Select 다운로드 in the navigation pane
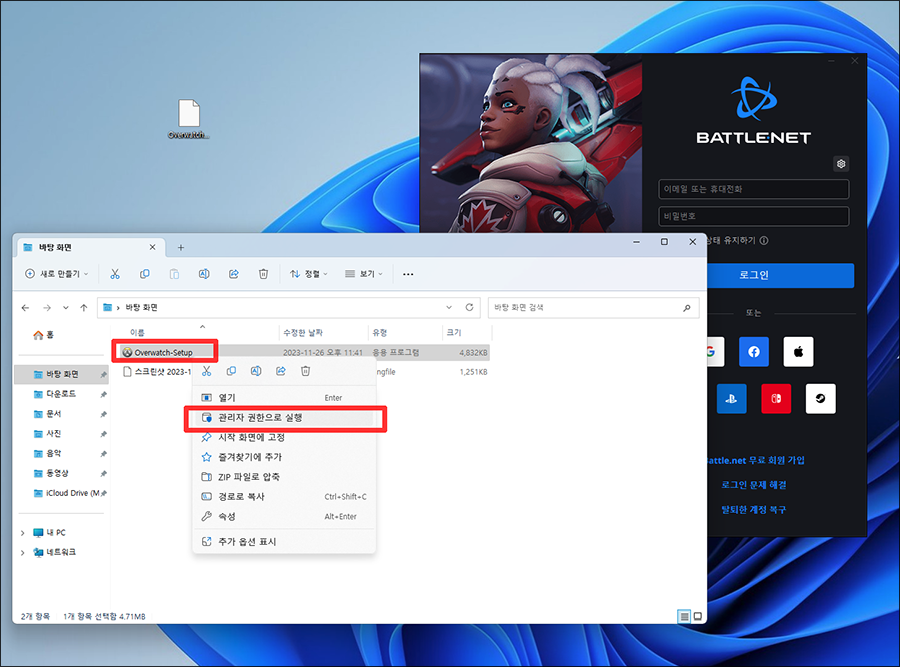The height and width of the screenshot is (667, 900). (61, 394)
